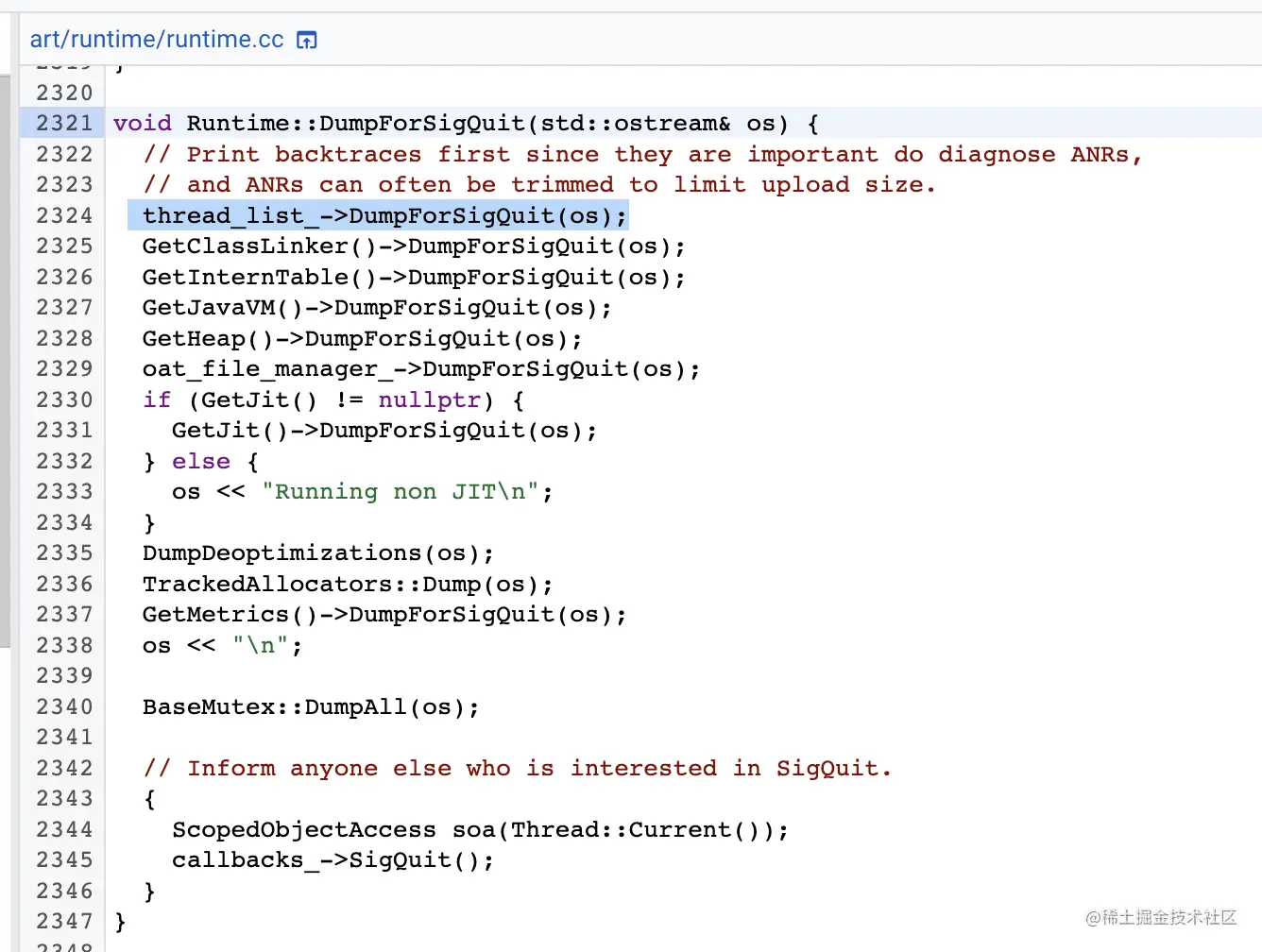
Task: Click the os << "\n" statement on line 2338
Action: point(223,645)
